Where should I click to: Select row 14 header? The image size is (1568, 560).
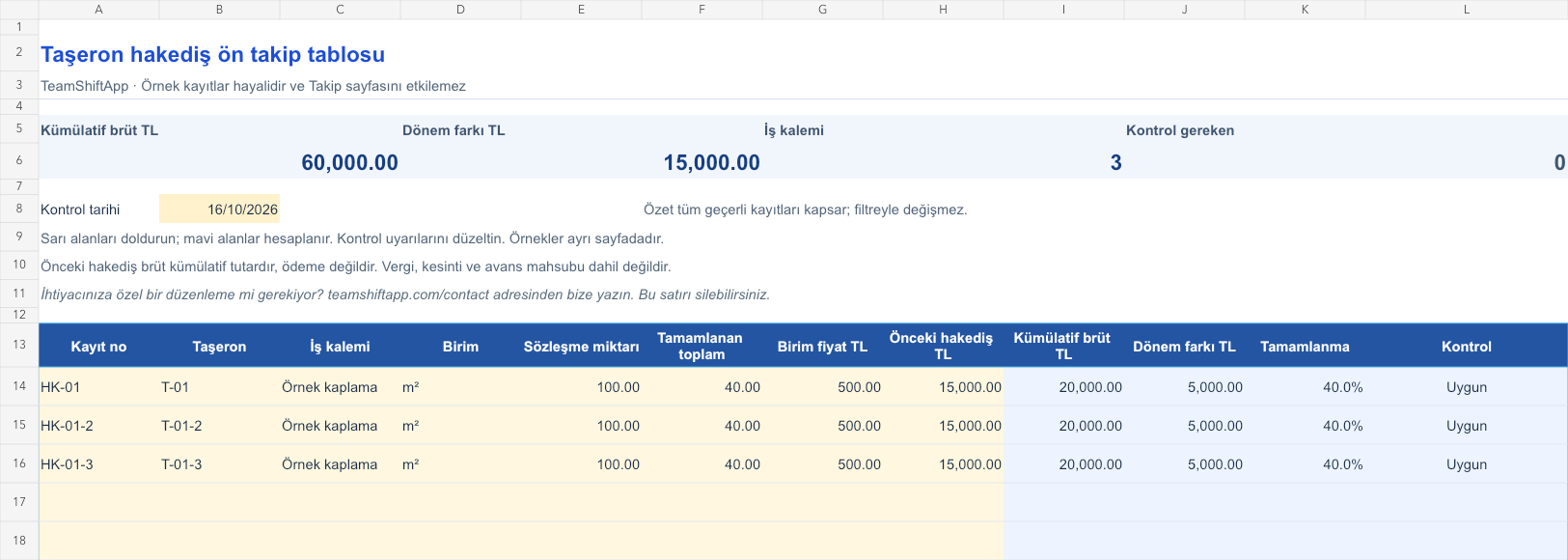click(19, 386)
